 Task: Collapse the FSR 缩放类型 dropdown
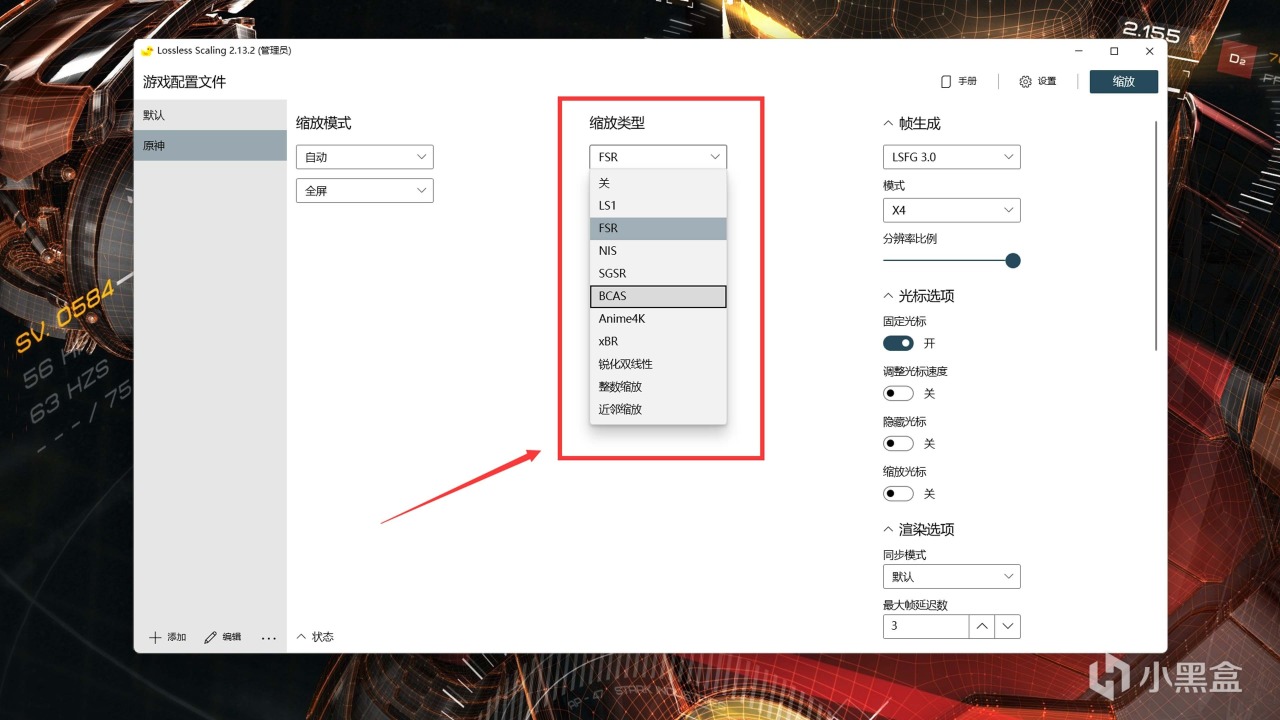pos(658,157)
